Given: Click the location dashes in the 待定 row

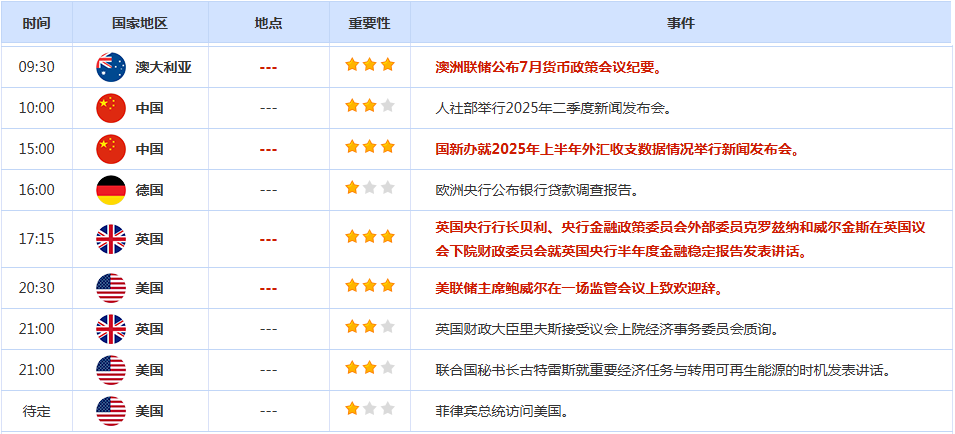Looking at the screenshot, I should 269,411.
